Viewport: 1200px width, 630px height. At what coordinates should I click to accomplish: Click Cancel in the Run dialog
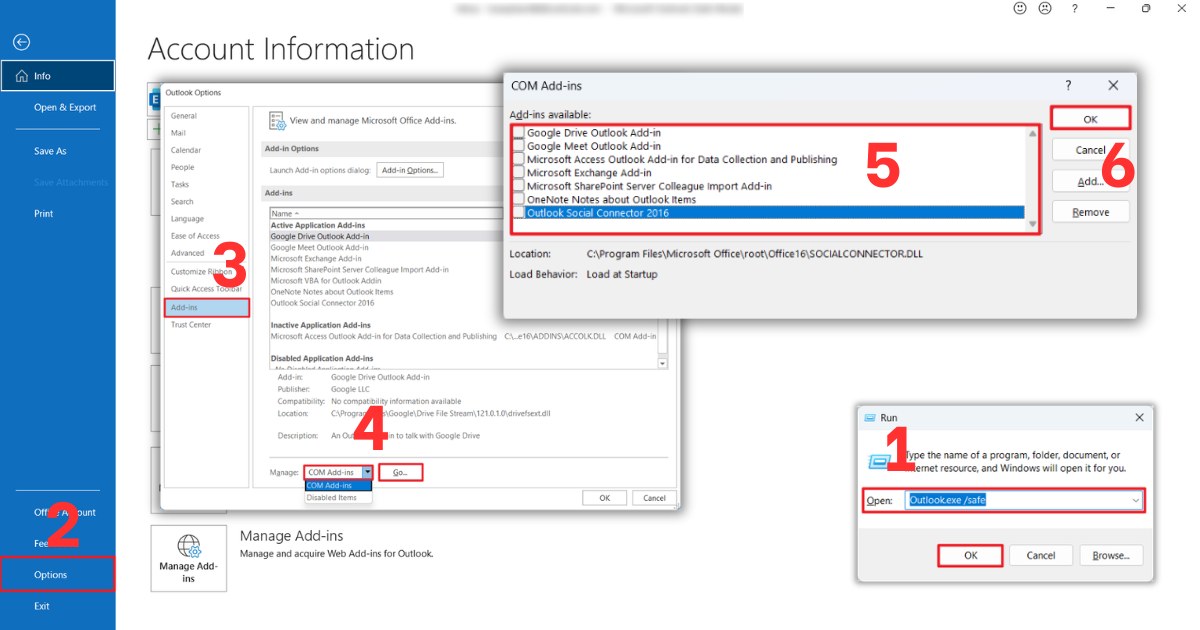(1041, 555)
